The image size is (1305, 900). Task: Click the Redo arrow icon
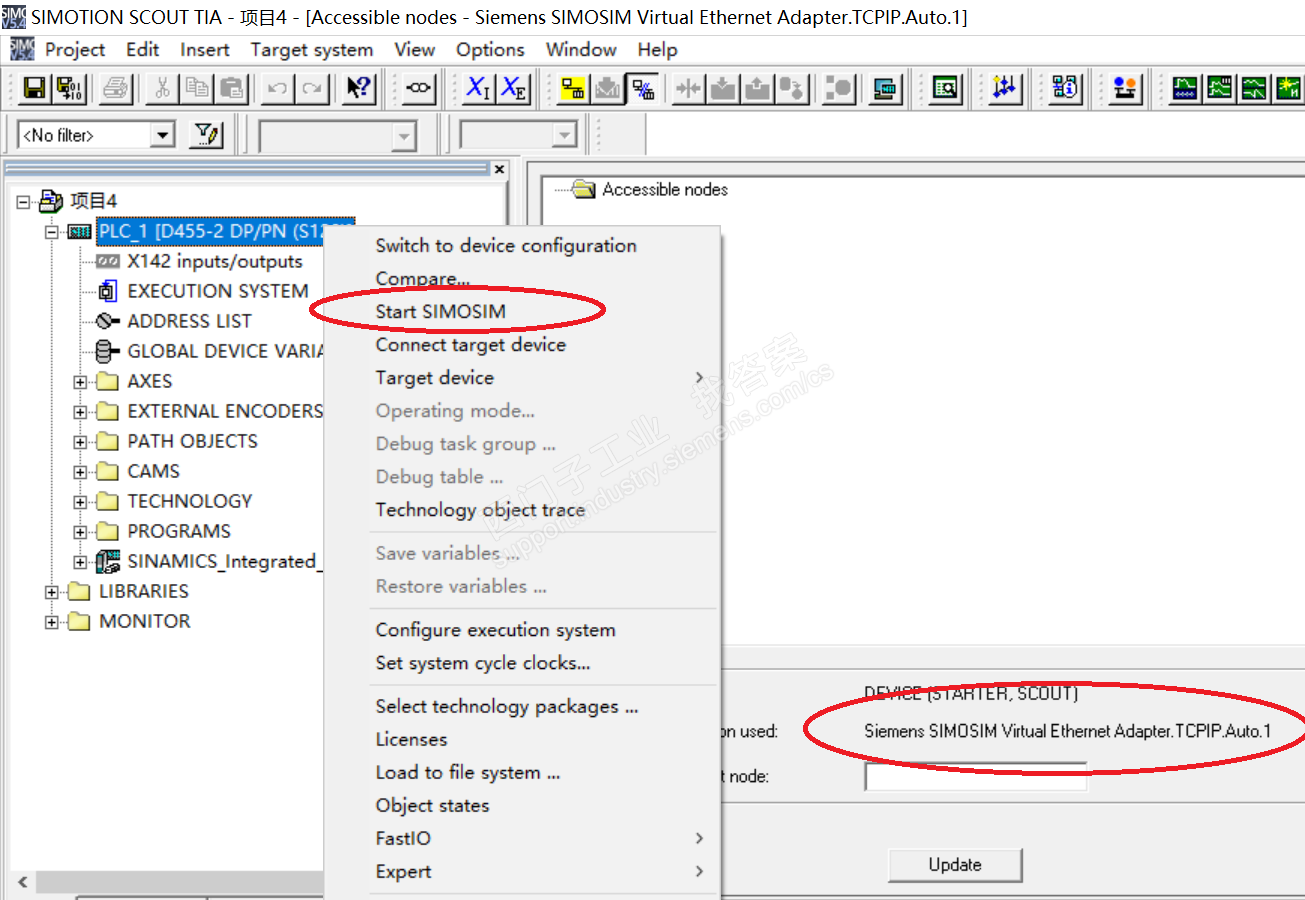[312, 89]
